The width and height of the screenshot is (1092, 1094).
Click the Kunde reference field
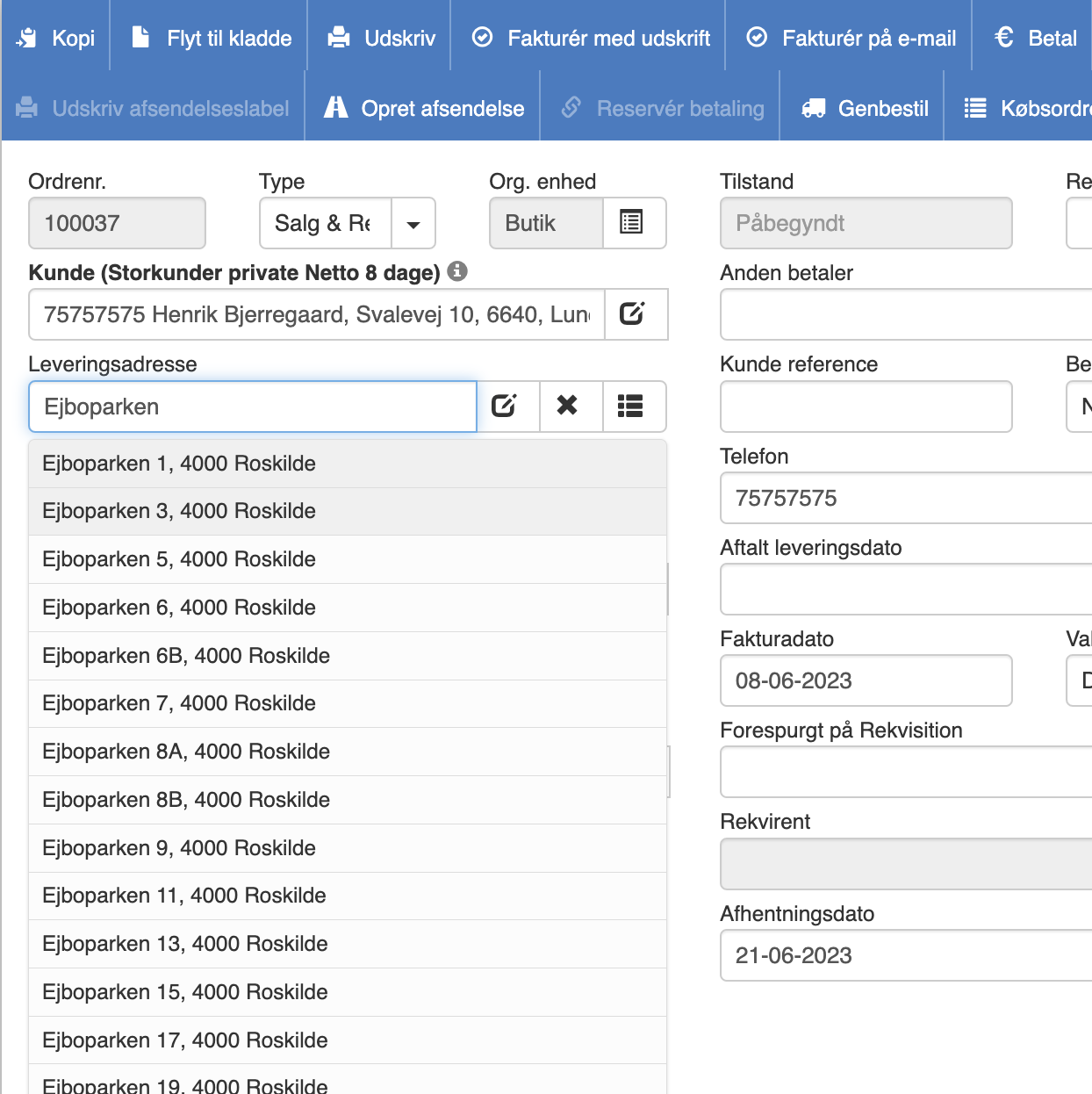coord(866,407)
